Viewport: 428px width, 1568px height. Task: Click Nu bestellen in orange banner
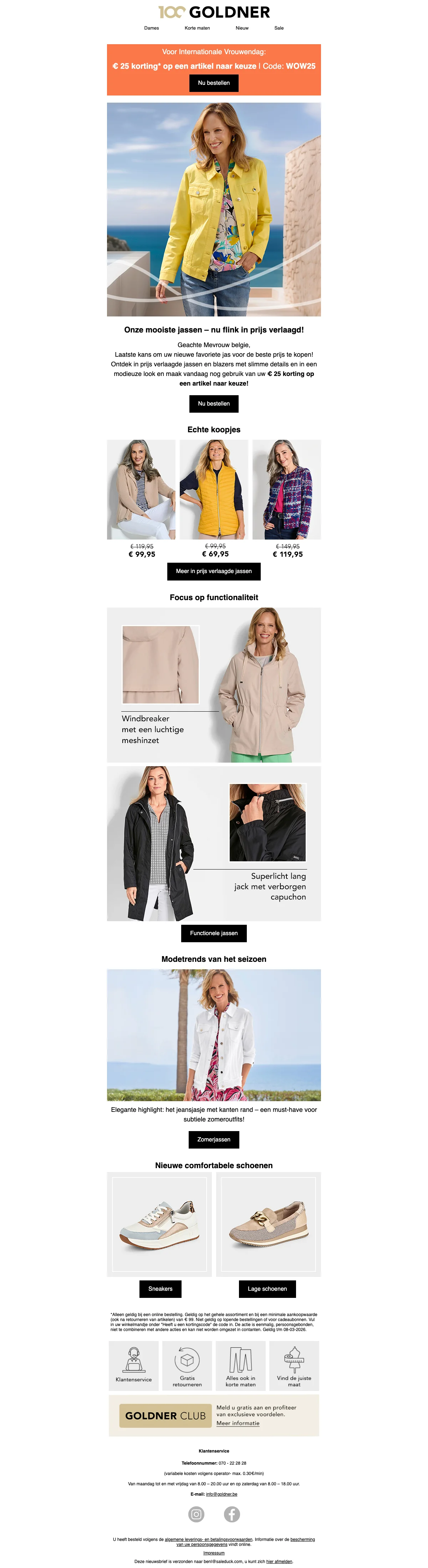[214, 83]
